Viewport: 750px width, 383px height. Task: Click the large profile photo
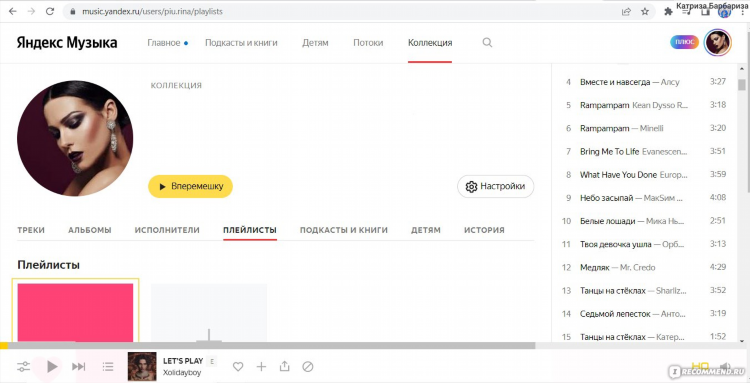(x=75, y=138)
